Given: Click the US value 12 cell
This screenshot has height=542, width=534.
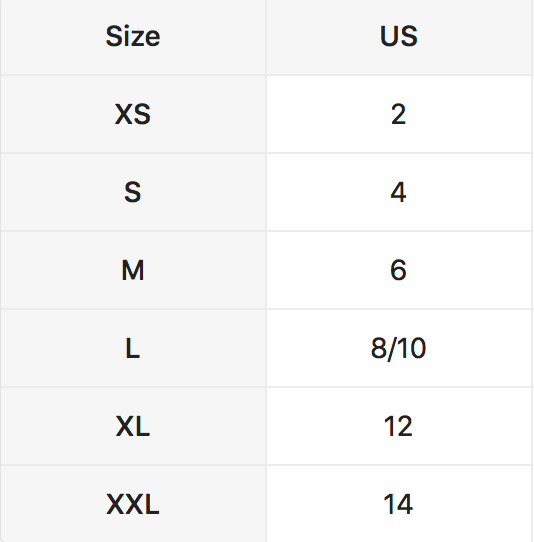Looking at the screenshot, I should (x=399, y=426).
